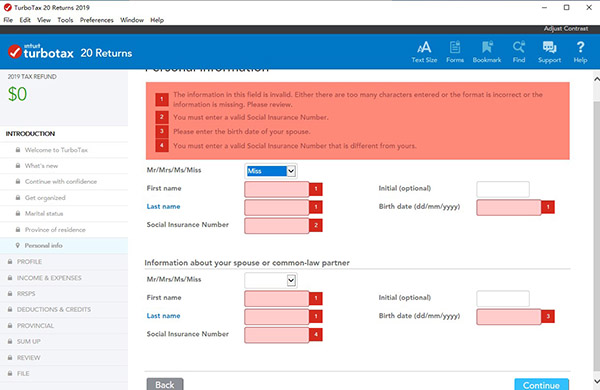Select Personal info in sidebar
The height and width of the screenshot is (390, 600).
tap(64, 245)
